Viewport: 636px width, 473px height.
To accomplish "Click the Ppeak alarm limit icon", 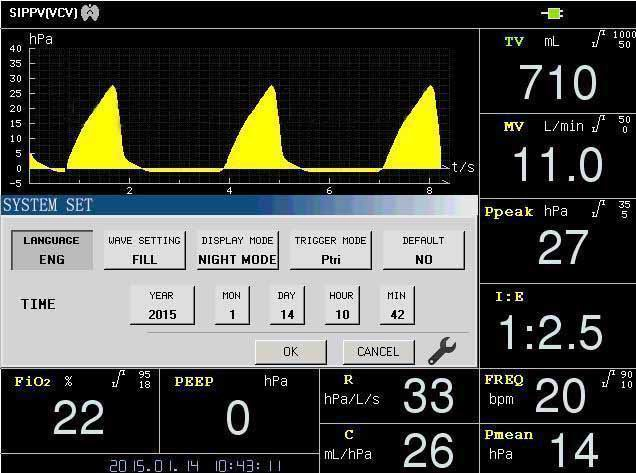I will tap(599, 209).
